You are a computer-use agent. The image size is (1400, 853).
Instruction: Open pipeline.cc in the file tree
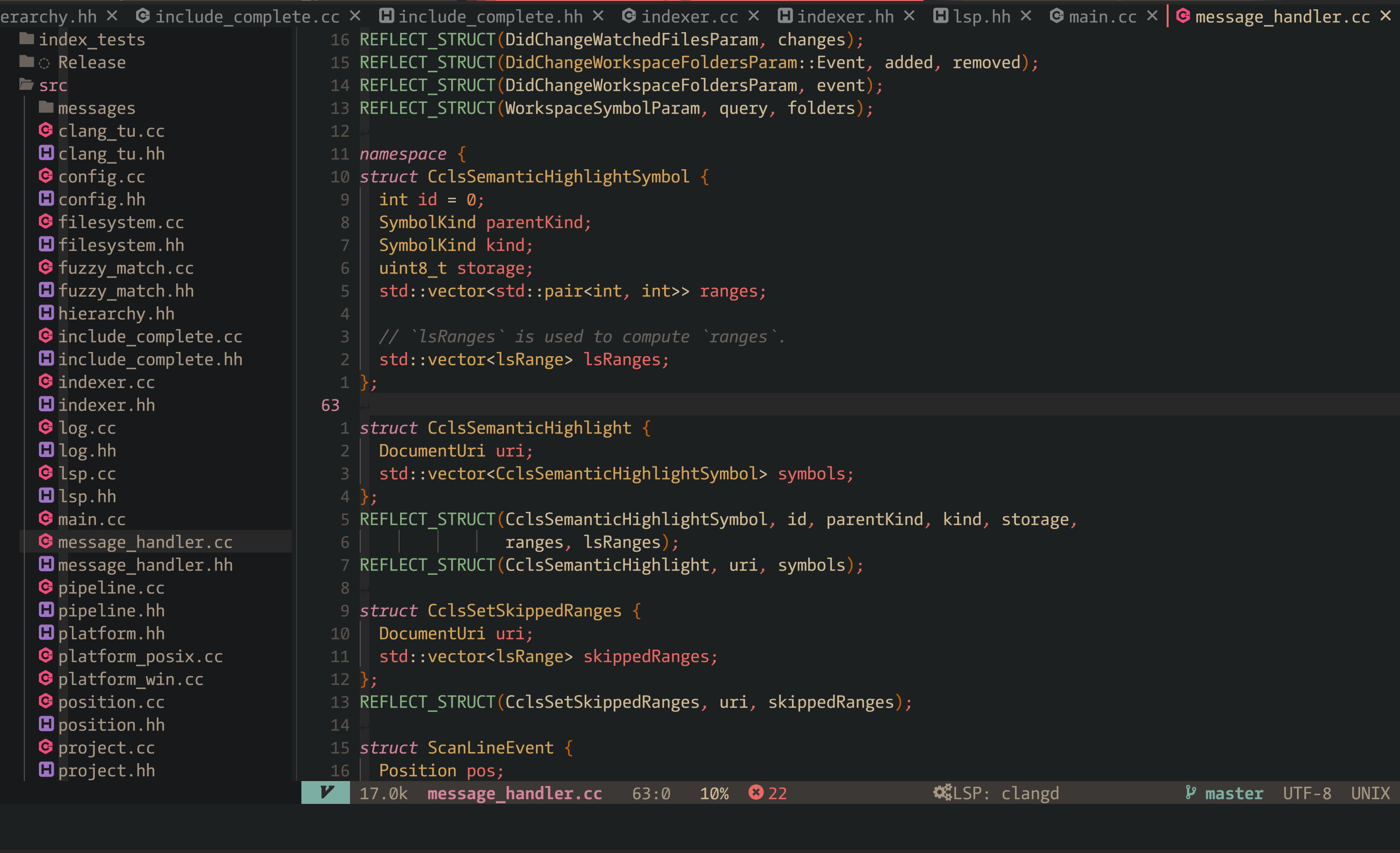[x=111, y=587]
